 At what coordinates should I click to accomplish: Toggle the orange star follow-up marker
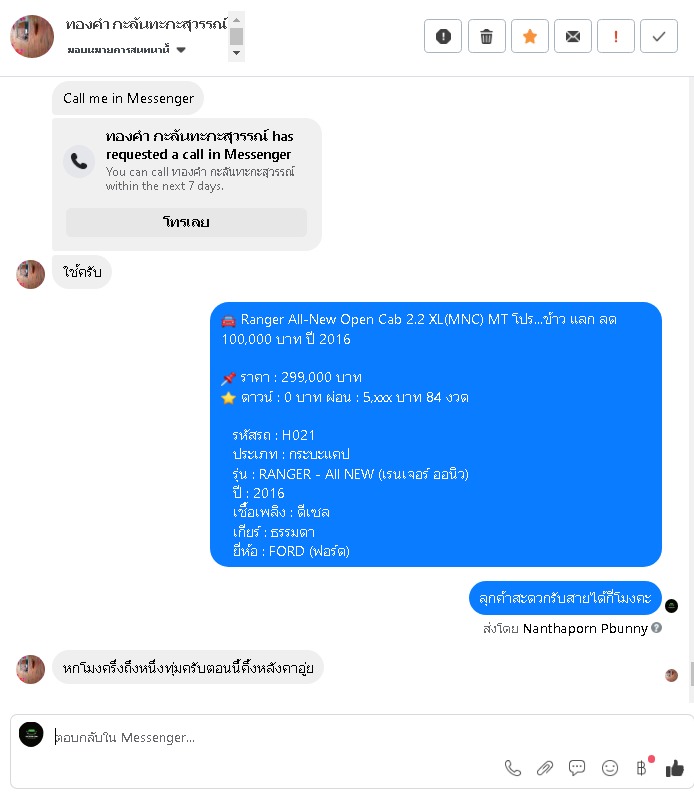pyautogui.click(x=530, y=36)
